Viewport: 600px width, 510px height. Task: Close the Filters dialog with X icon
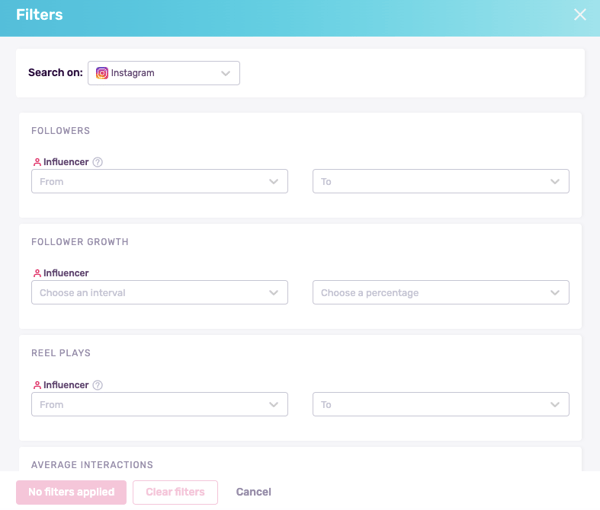(x=580, y=15)
